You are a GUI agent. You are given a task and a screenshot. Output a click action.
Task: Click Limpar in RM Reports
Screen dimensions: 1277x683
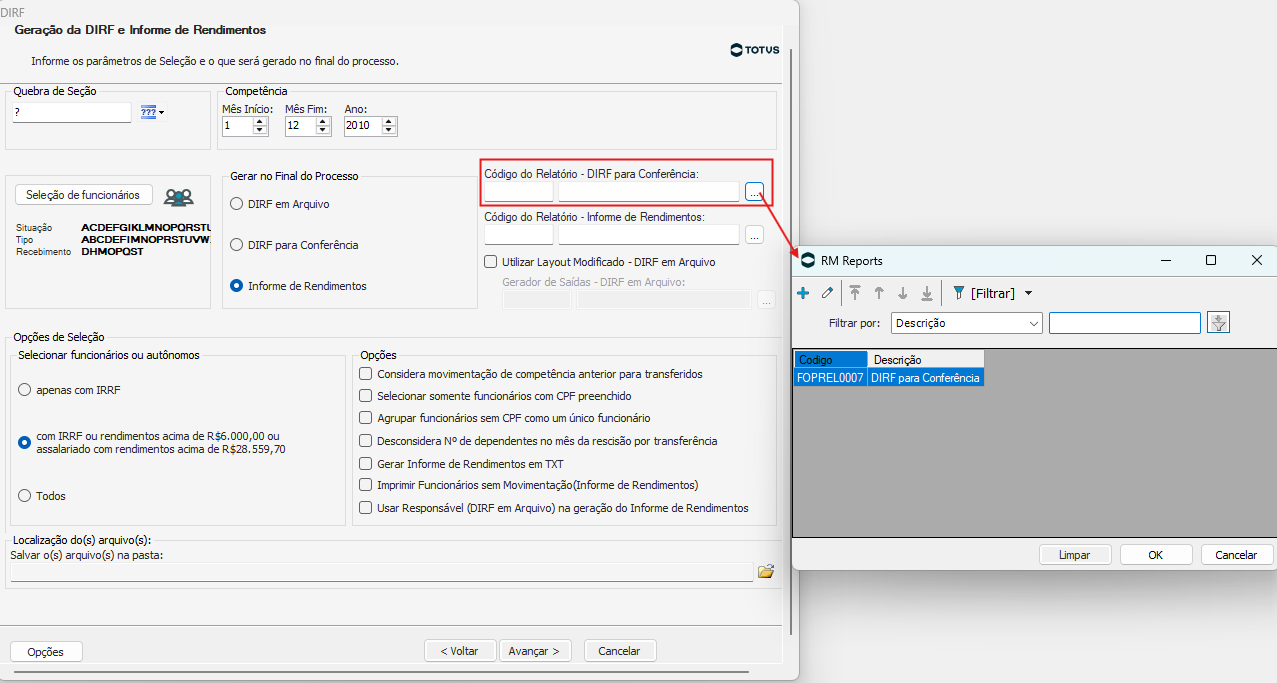[x=1073, y=554]
